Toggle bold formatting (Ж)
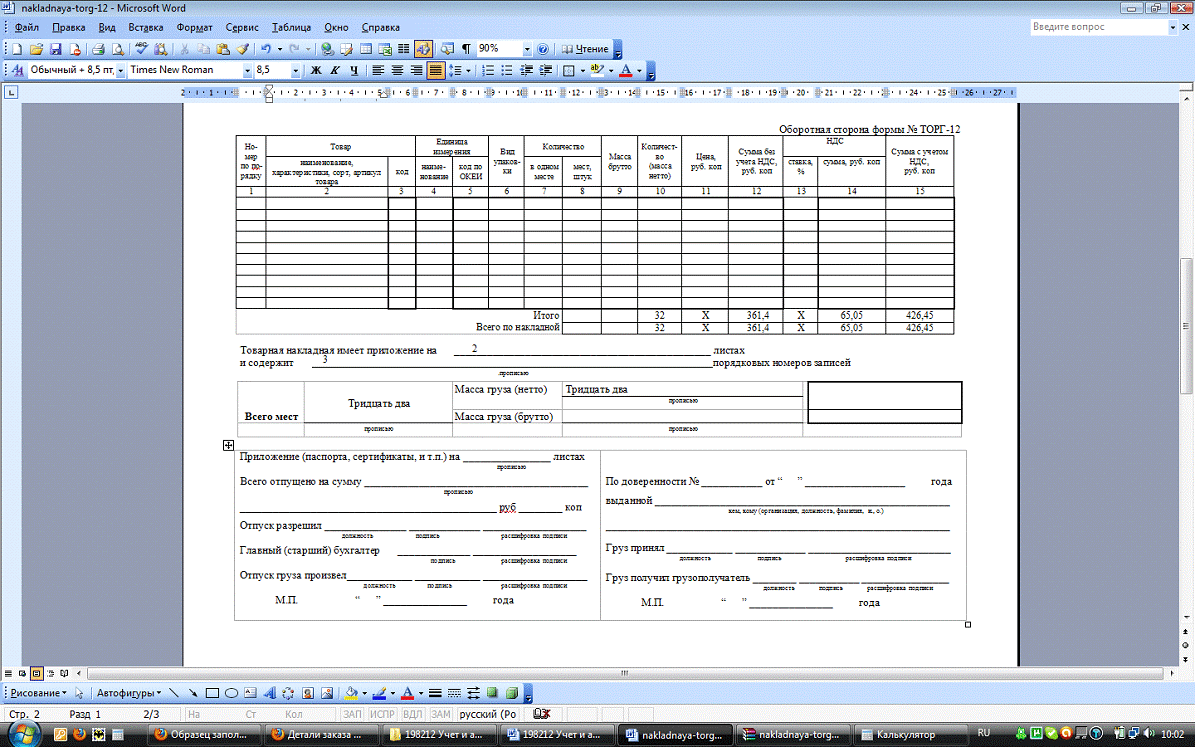 (x=316, y=71)
